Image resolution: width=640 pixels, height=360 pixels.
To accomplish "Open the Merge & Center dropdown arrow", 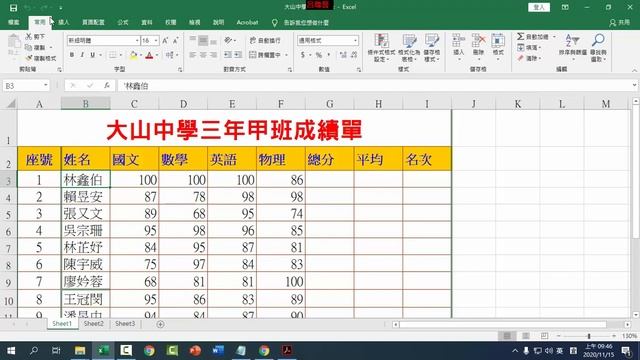I will pyautogui.click(x=286, y=55).
